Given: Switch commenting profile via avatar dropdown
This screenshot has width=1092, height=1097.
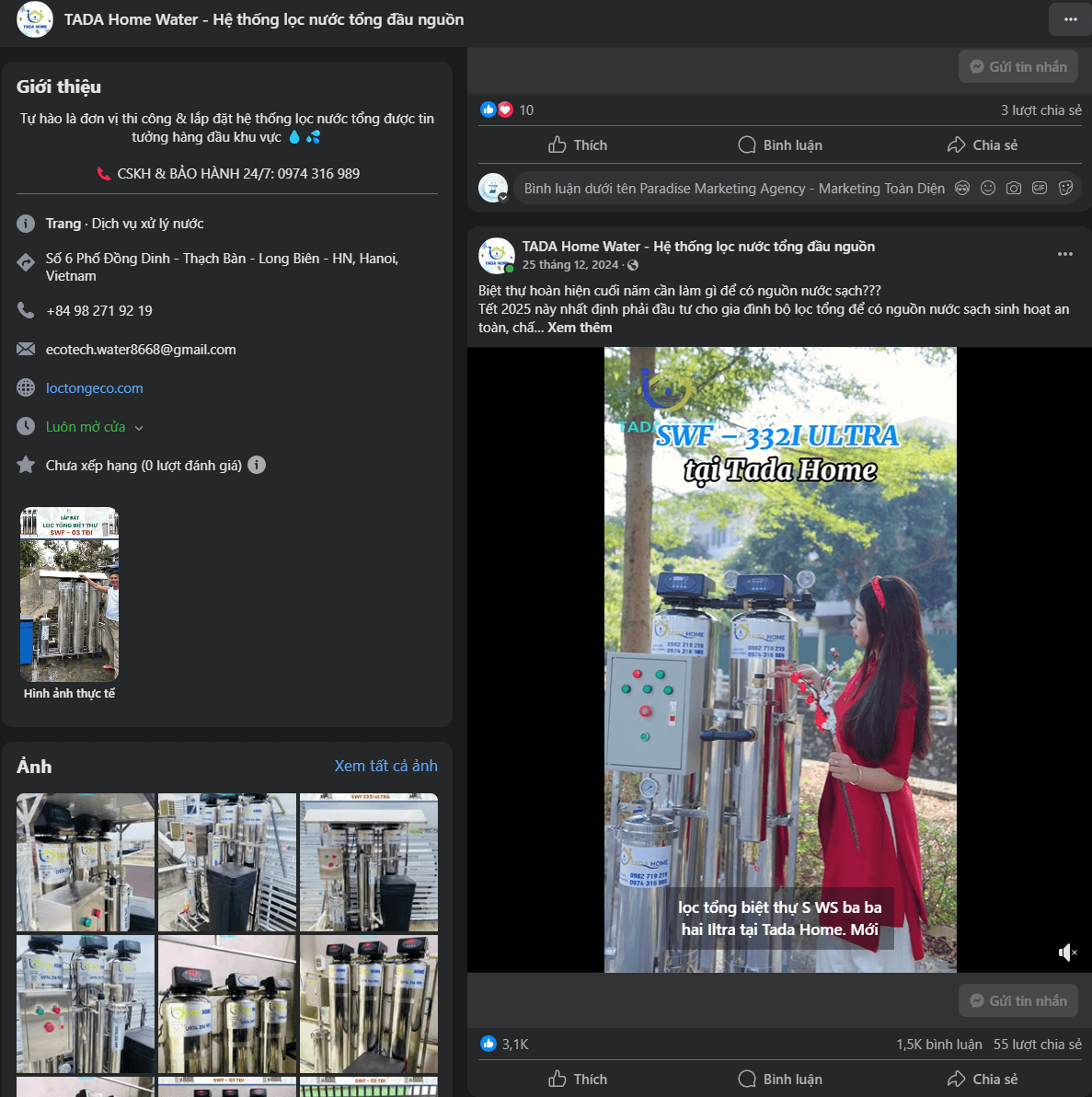Looking at the screenshot, I should click(494, 188).
